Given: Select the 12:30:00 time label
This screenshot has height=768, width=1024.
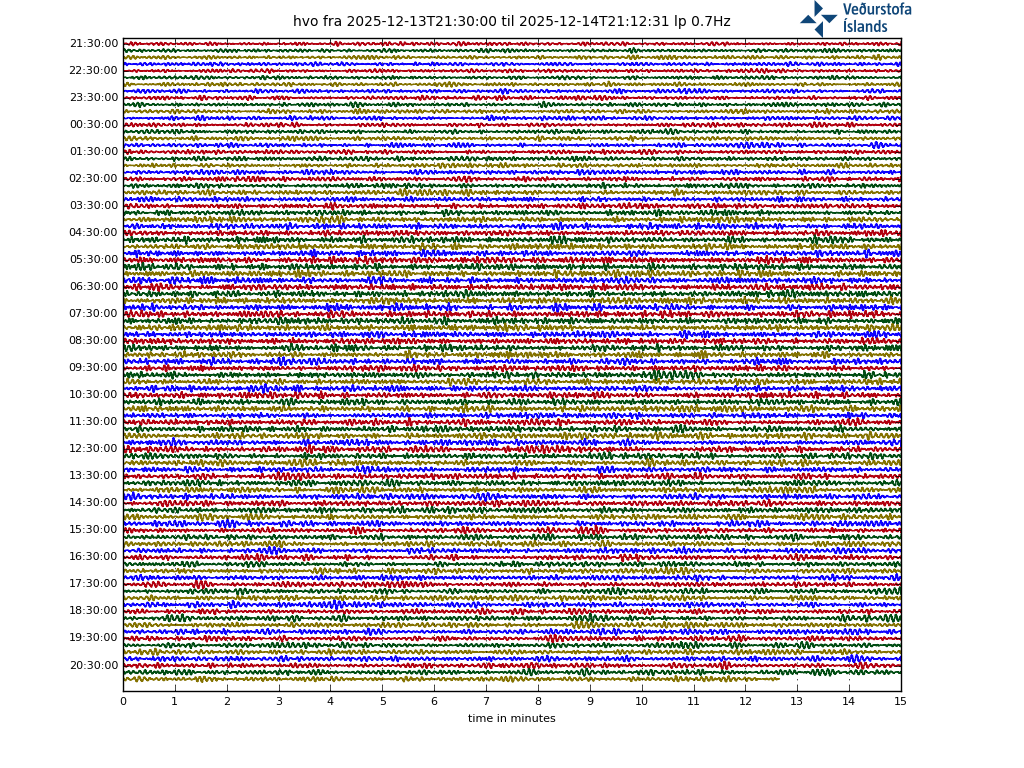Looking at the screenshot, I should (94, 449).
